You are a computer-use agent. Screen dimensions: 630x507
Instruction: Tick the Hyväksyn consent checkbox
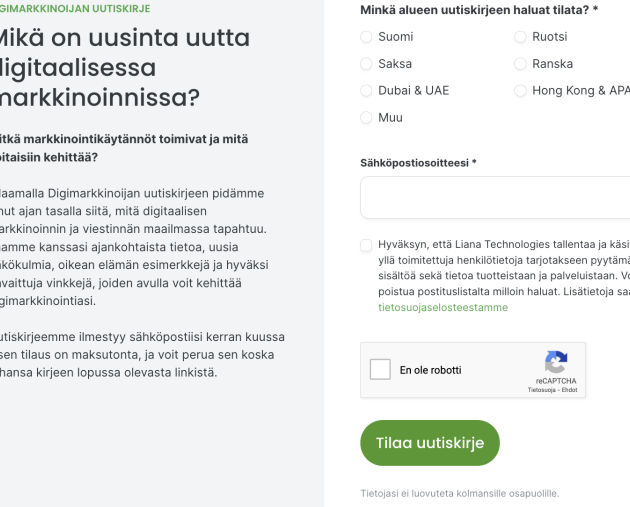click(366, 245)
